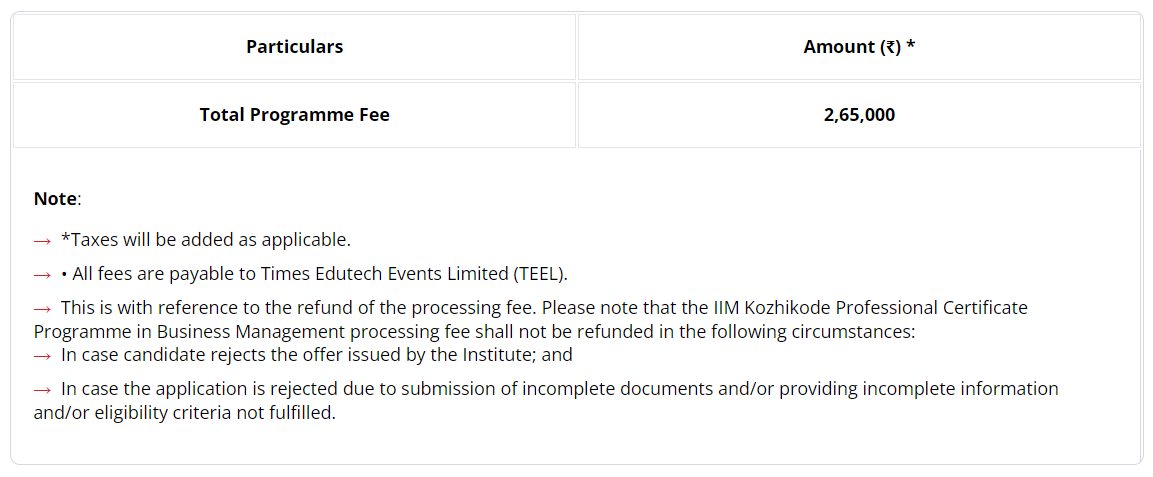Click the red arrow beside the TEEL fees note
Screen dimensions: 1153x477
[43, 274]
